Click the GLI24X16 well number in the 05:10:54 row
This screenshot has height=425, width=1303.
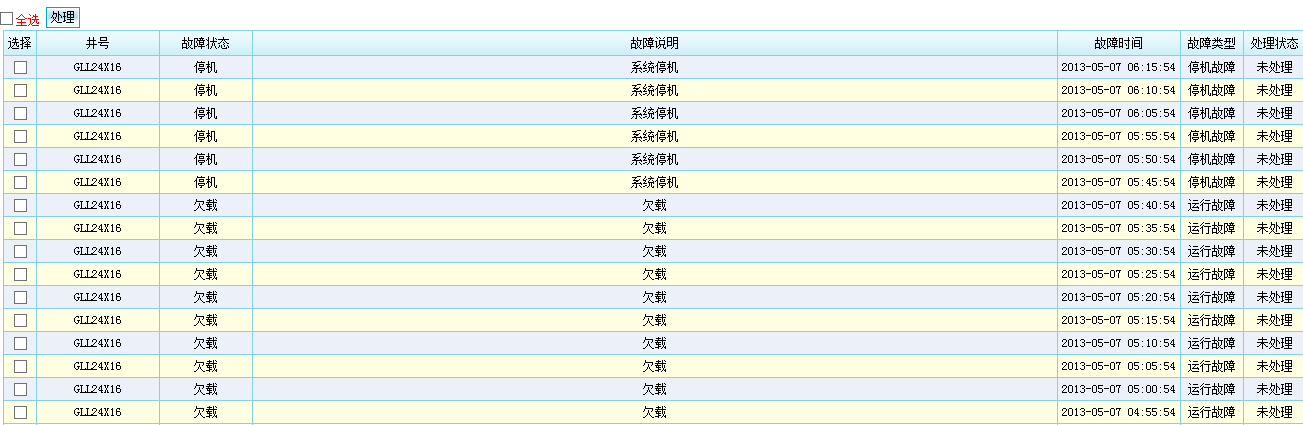pos(97,343)
